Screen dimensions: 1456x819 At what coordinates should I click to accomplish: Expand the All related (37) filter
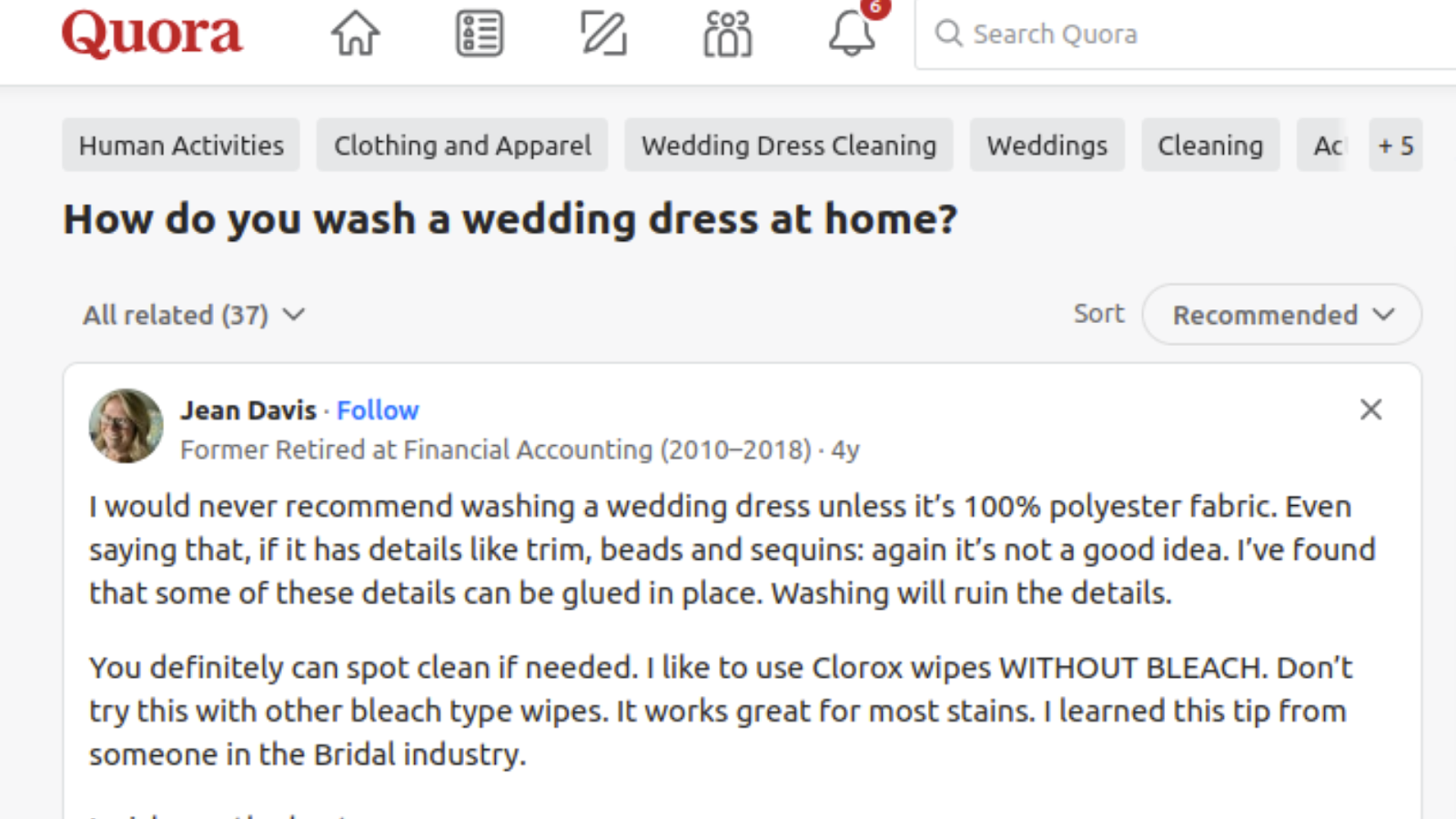[194, 315]
